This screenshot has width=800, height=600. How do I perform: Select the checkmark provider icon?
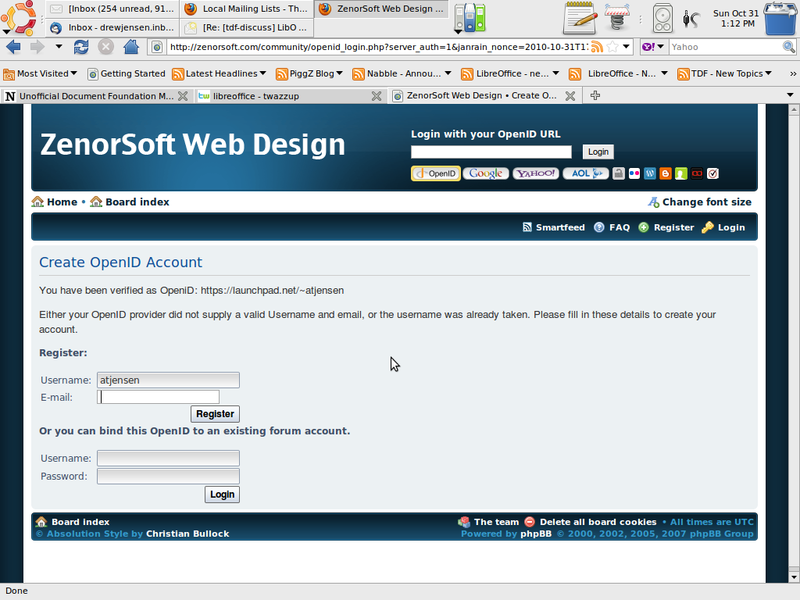pos(713,173)
